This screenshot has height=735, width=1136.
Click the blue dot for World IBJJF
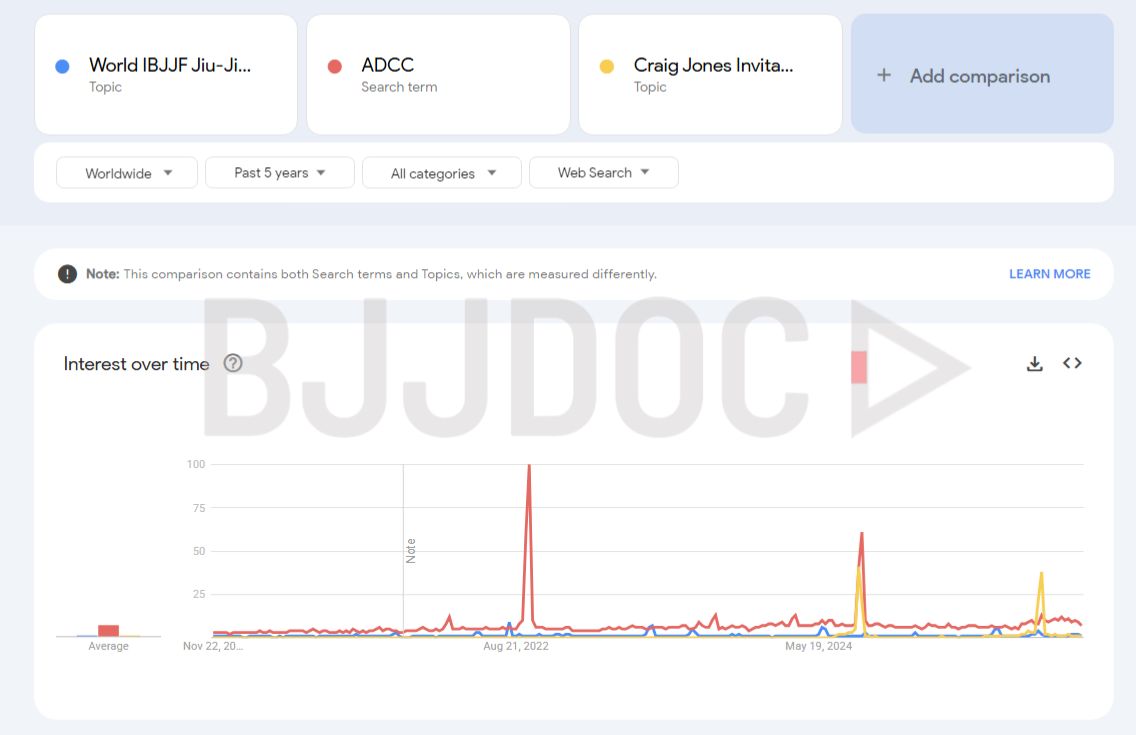pyautogui.click(x=62, y=67)
